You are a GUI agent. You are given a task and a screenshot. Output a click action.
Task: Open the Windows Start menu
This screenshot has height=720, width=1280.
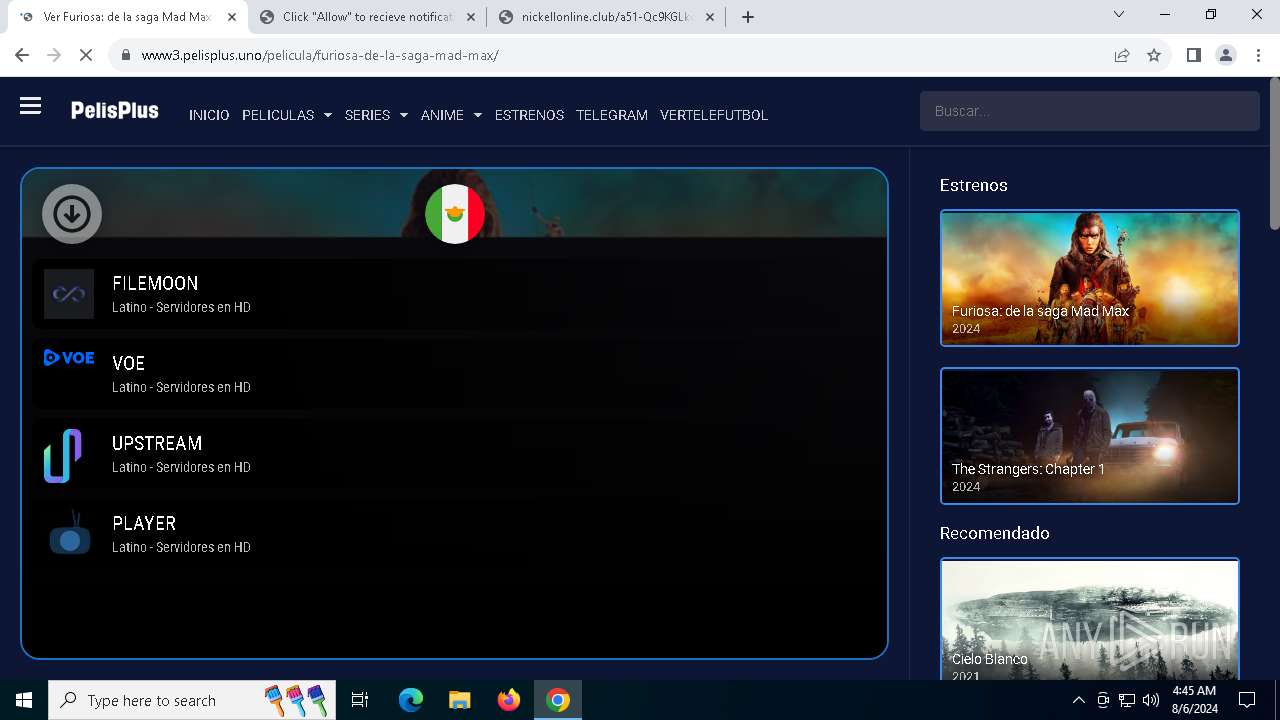click(x=24, y=700)
